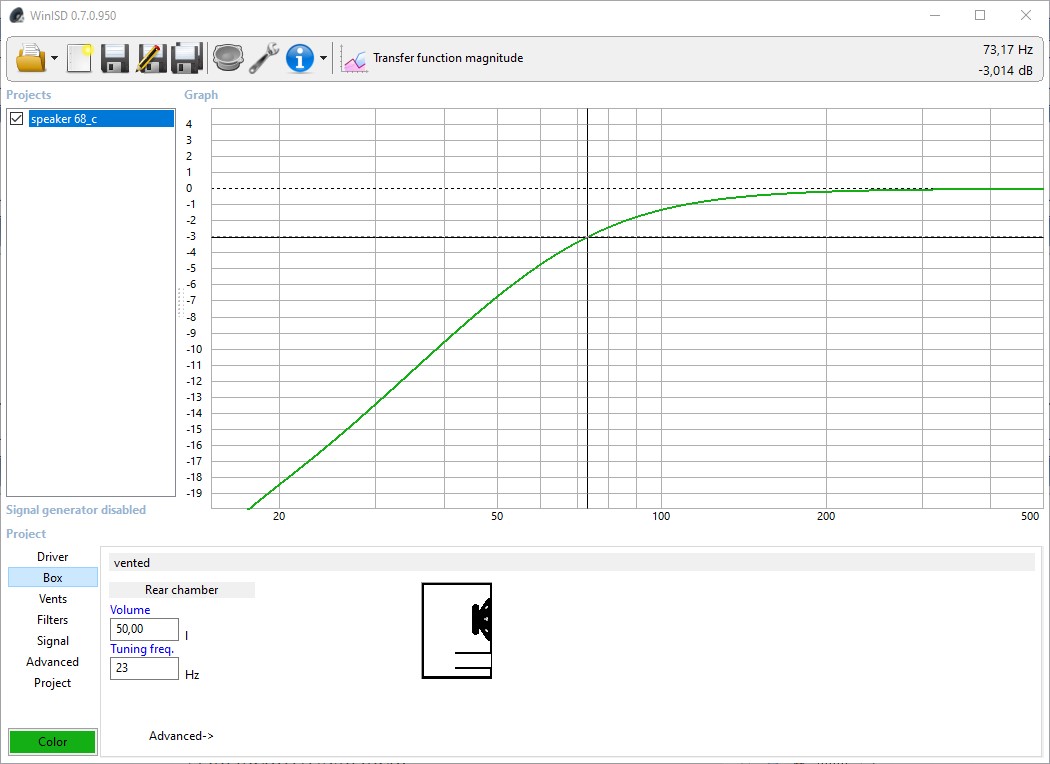Click the -3,014 dB cursor readout
This screenshot has width=1050, height=764.
[1005, 70]
